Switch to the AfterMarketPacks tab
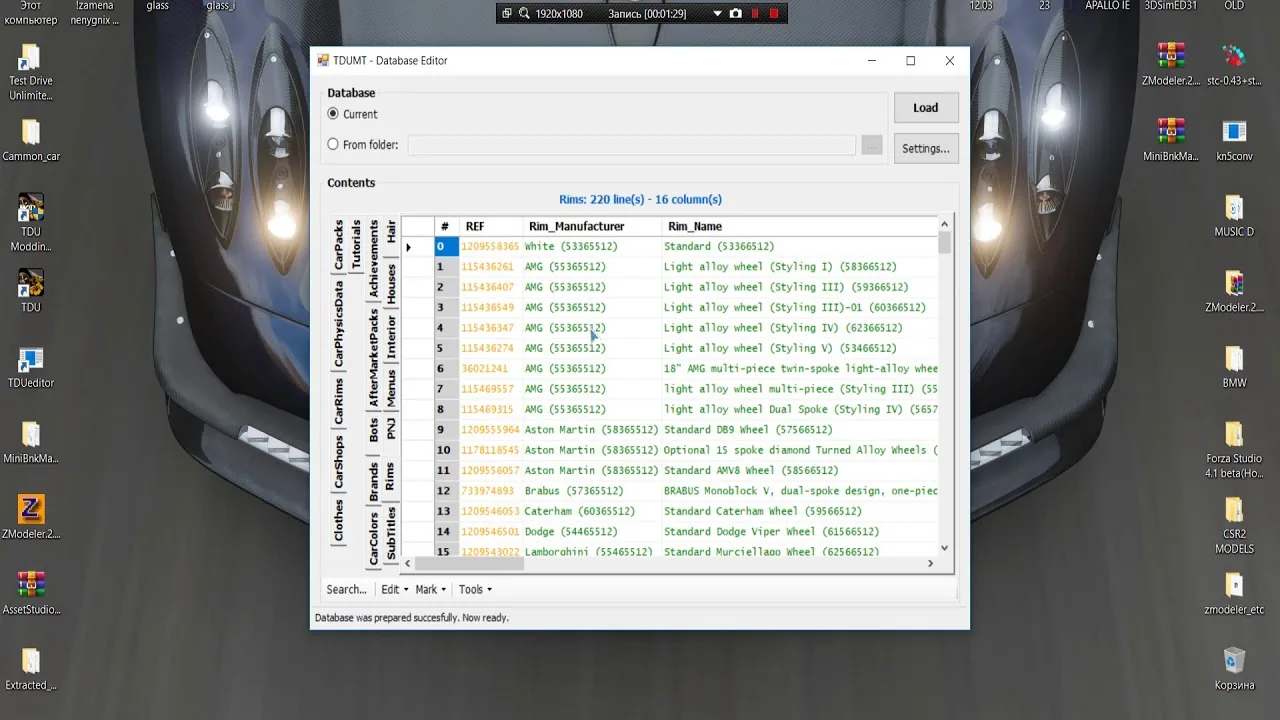Screen dimensions: 1280x720 click(x=374, y=357)
